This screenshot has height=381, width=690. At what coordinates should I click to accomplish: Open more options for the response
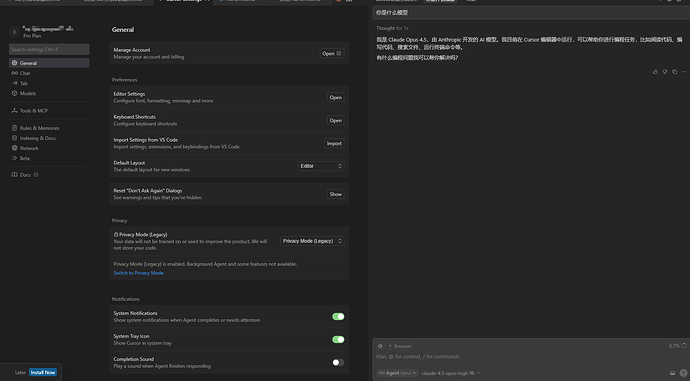(684, 72)
